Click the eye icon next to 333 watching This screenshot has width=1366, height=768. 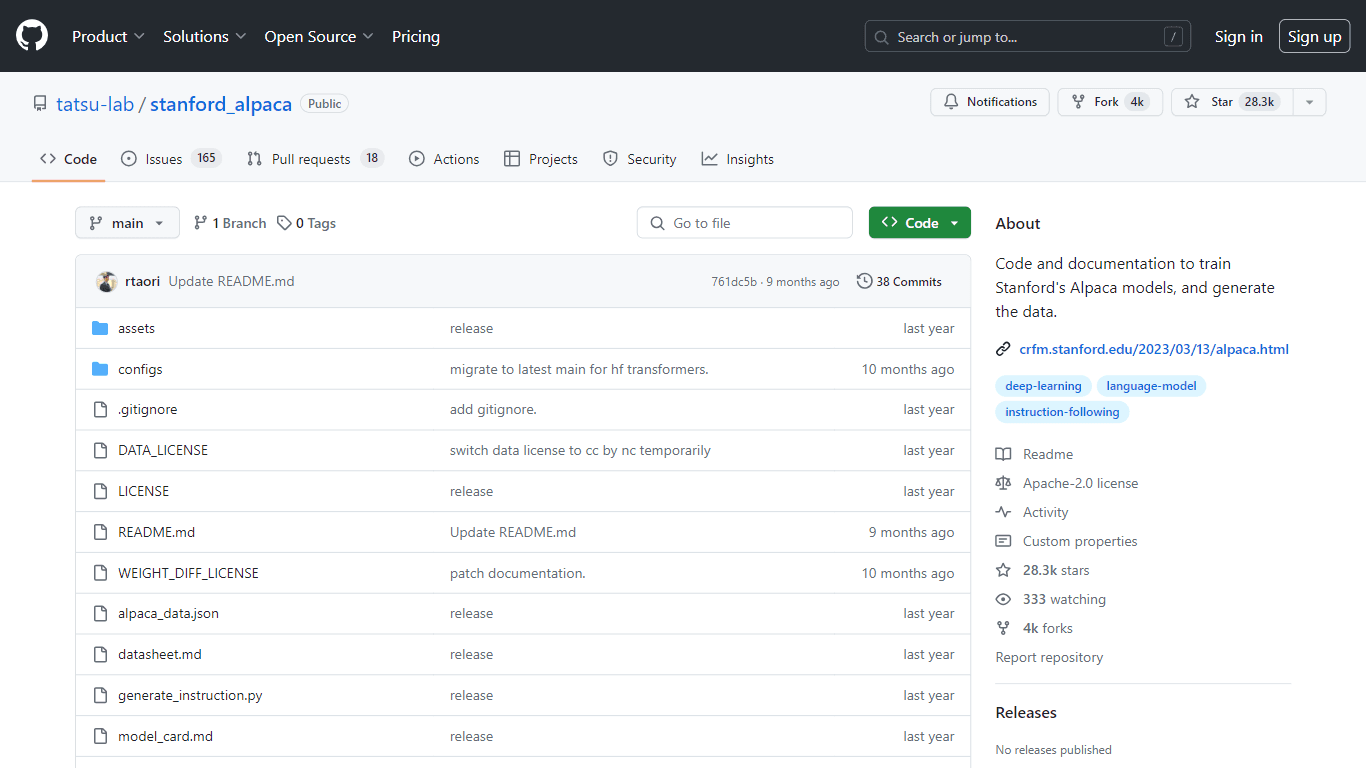tap(1003, 599)
